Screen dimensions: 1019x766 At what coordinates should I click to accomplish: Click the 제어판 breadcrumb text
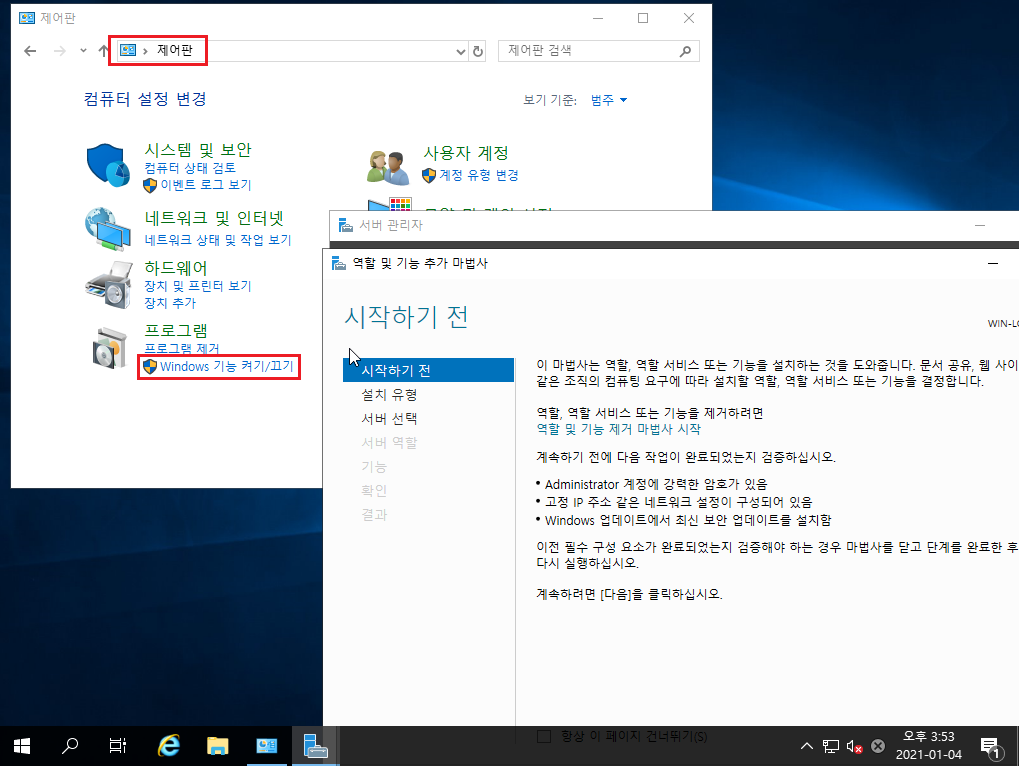pyautogui.click(x=175, y=50)
